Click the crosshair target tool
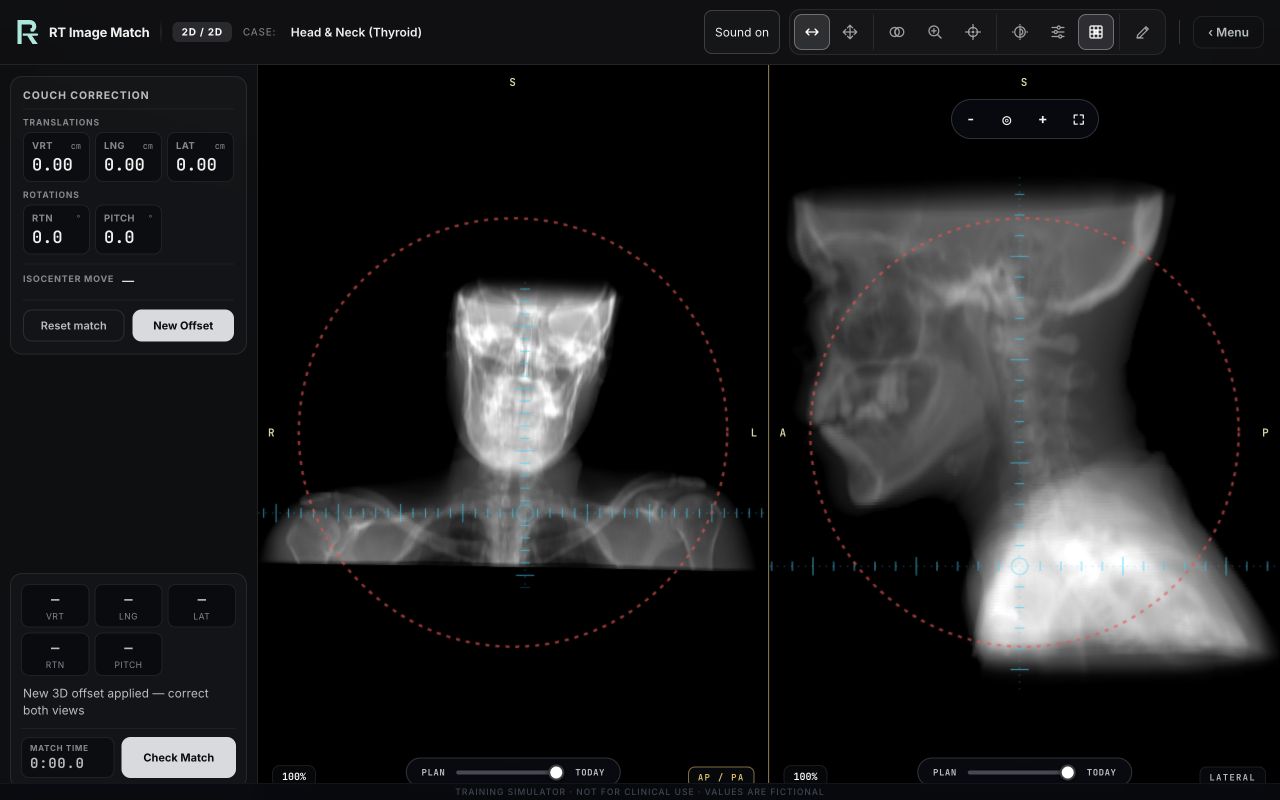Viewport: 1280px width, 800px height. click(973, 32)
